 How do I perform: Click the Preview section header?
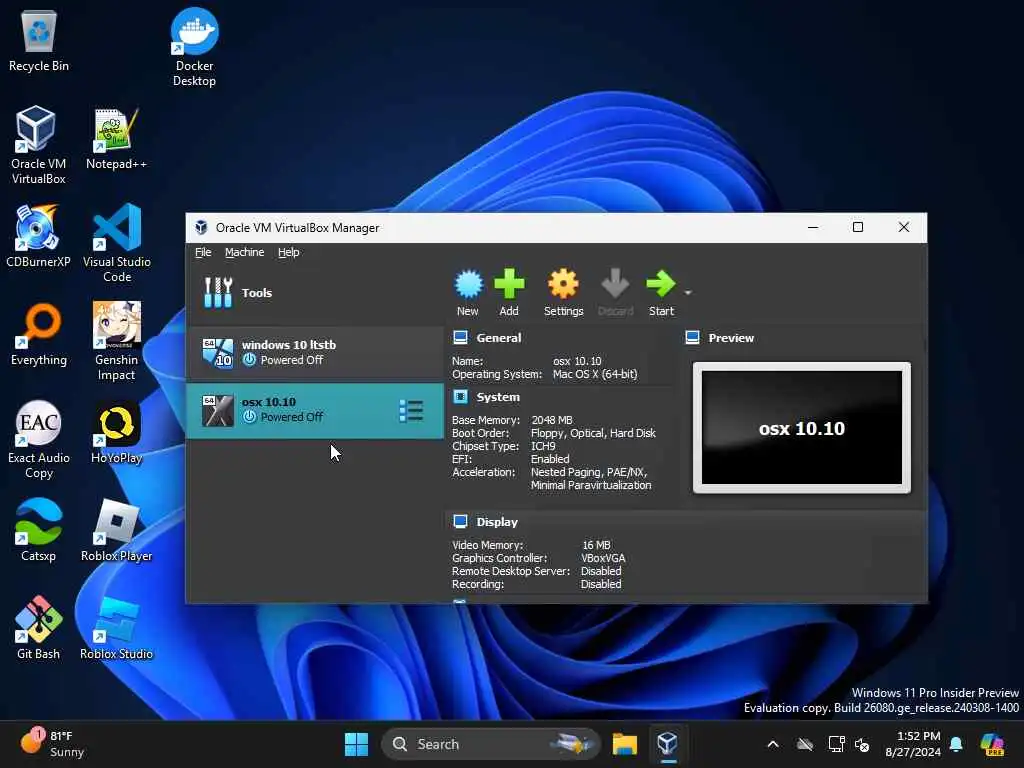(731, 338)
